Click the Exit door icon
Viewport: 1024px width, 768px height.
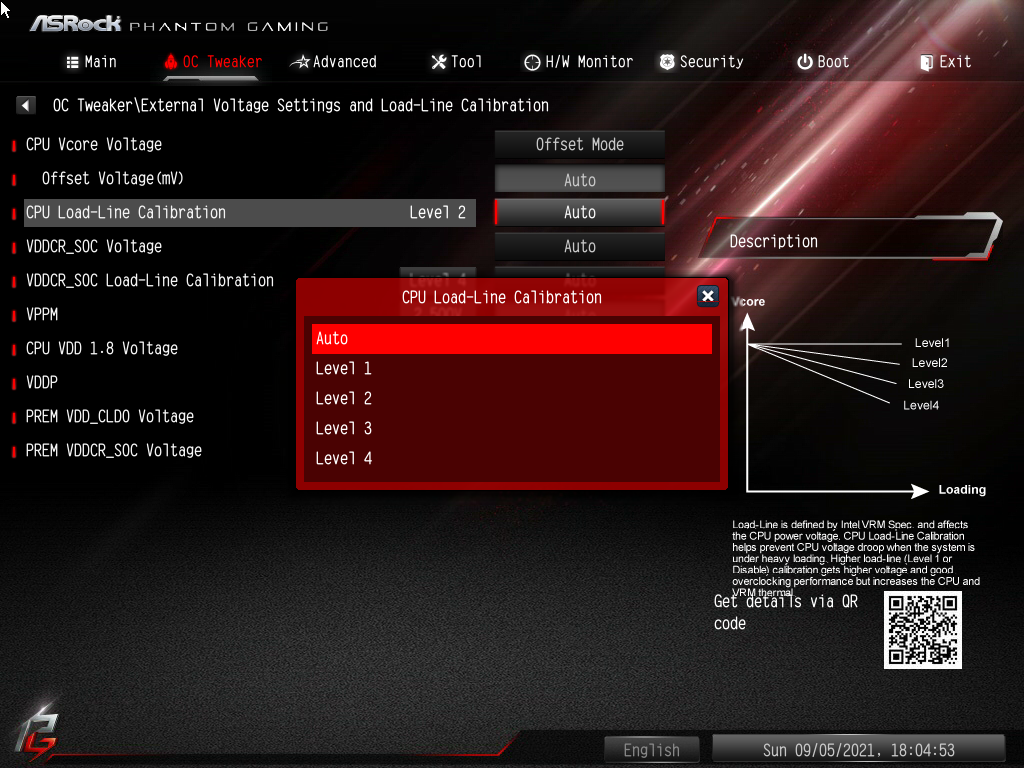click(x=926, y=63)
